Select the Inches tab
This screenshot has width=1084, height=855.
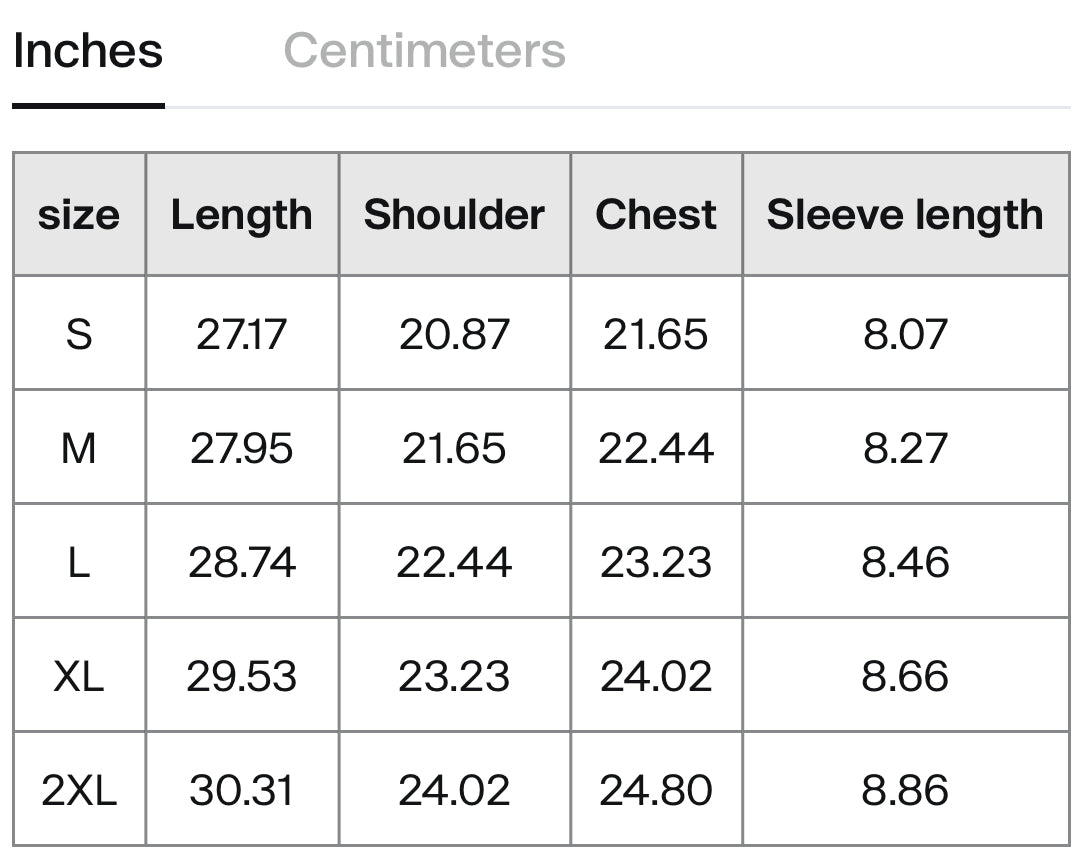(x=88, y=51)
